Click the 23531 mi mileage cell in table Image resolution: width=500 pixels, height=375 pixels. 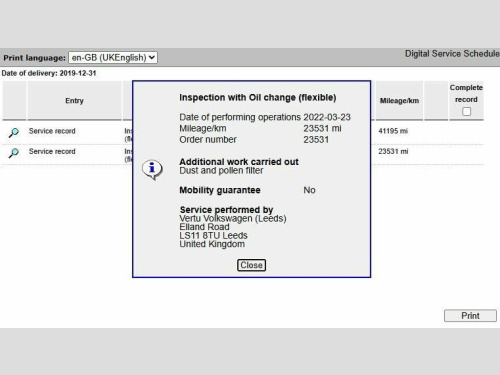(x=393, y=151)
